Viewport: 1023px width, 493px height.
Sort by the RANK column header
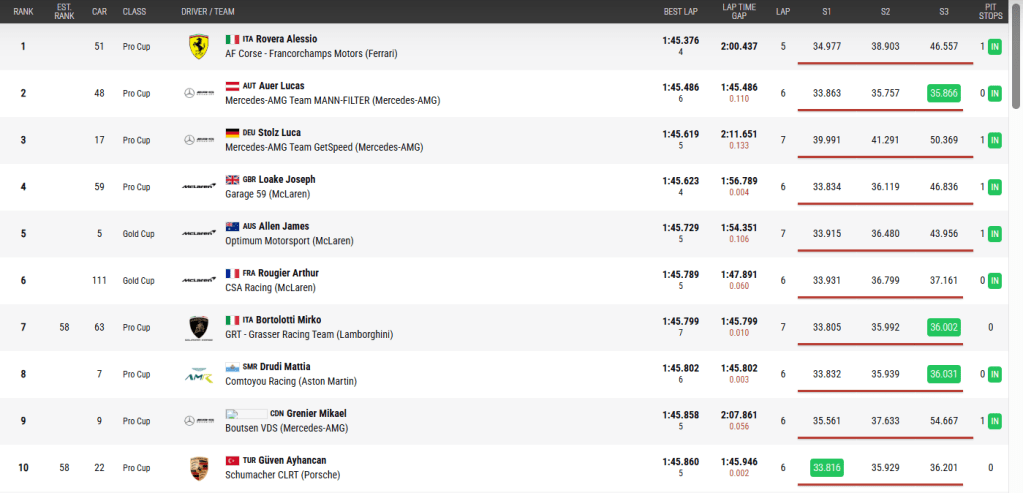point(23,11)
